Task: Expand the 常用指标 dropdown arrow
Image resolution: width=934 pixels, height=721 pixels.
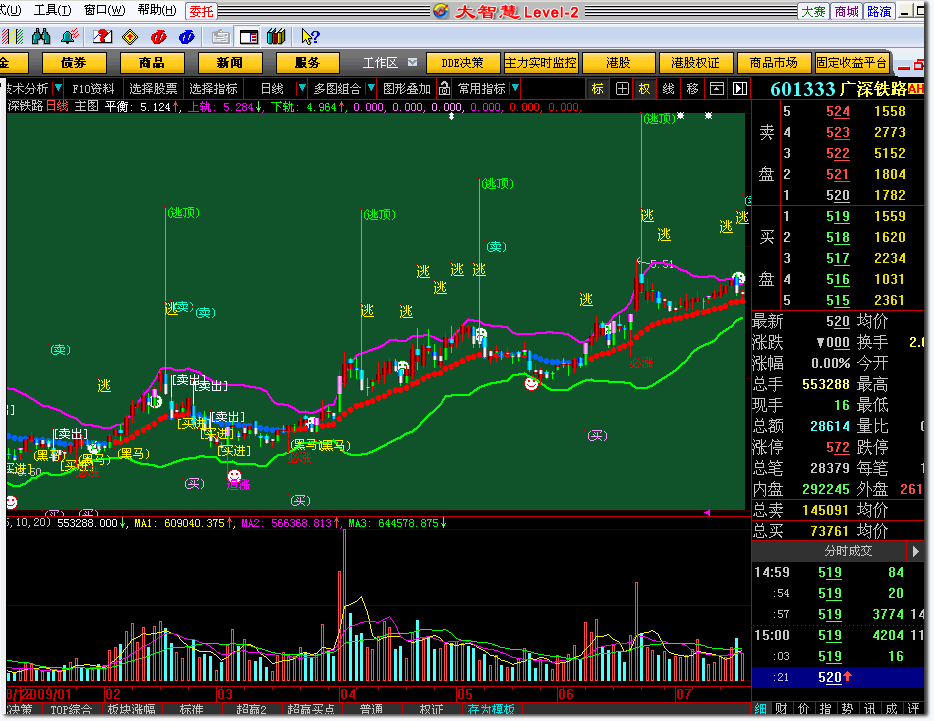Action: tap(515, 88)
